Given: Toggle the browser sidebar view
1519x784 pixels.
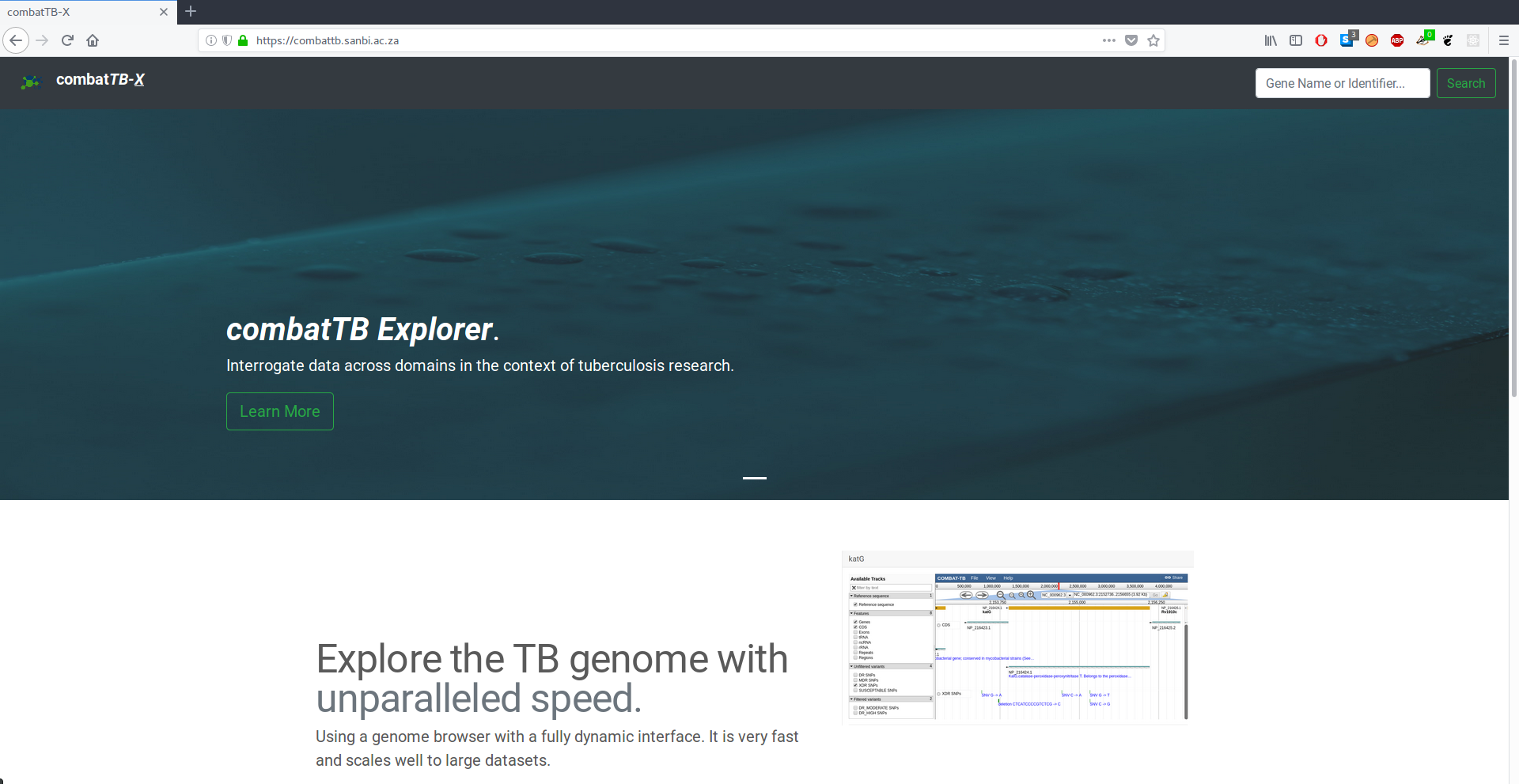Looking at the screenshot, I should (x=1296, y=40).
